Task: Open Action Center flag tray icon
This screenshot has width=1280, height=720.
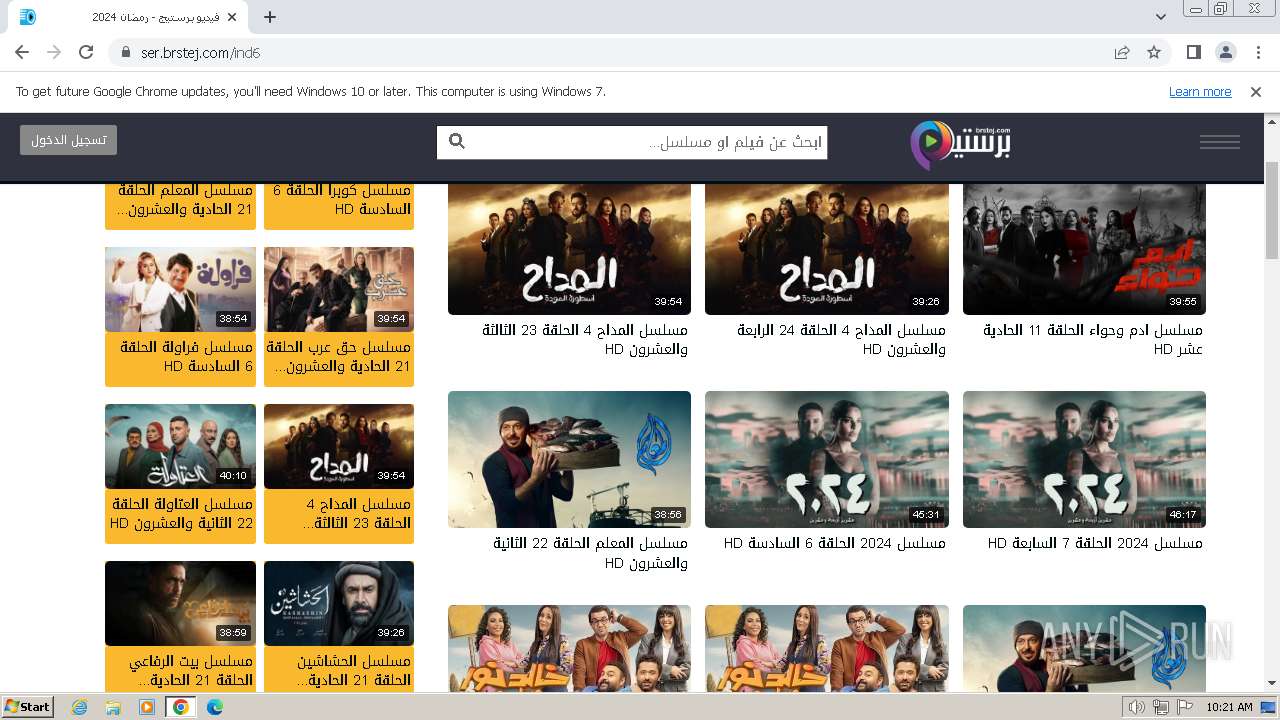Action: click(x=1185, y=707)
